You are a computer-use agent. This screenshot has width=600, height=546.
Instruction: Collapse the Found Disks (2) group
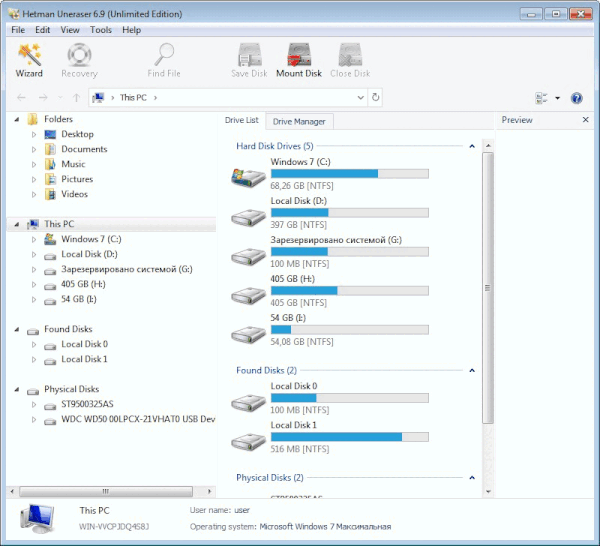472,370
